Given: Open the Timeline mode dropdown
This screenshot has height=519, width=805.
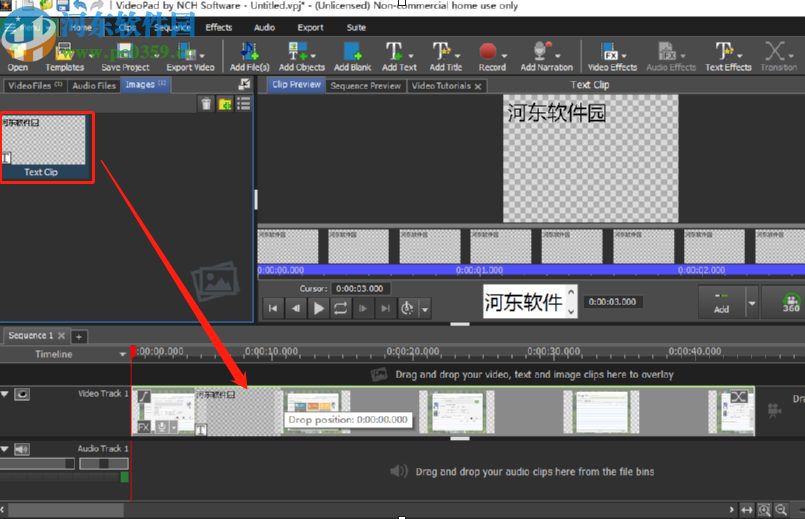Looking at the screenshot, I should pyautogui.click(x=123, y=354).
